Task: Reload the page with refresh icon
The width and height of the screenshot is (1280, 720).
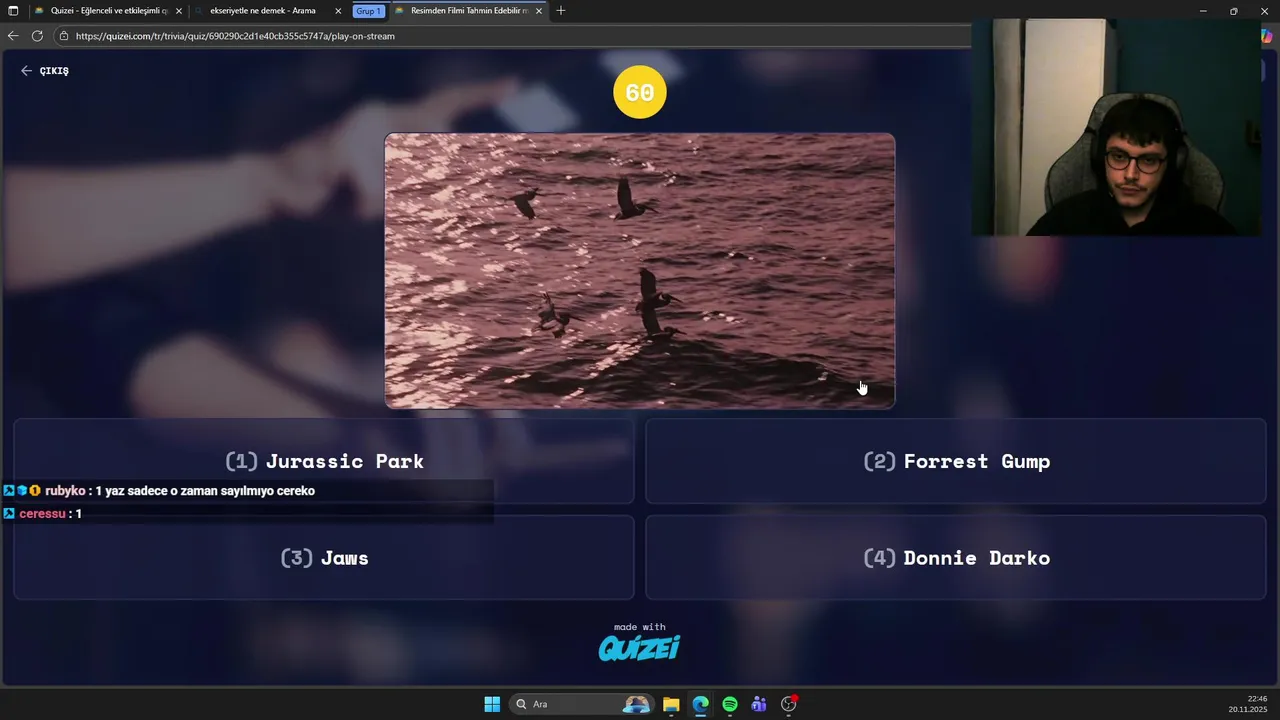Action: pos(37,36)
